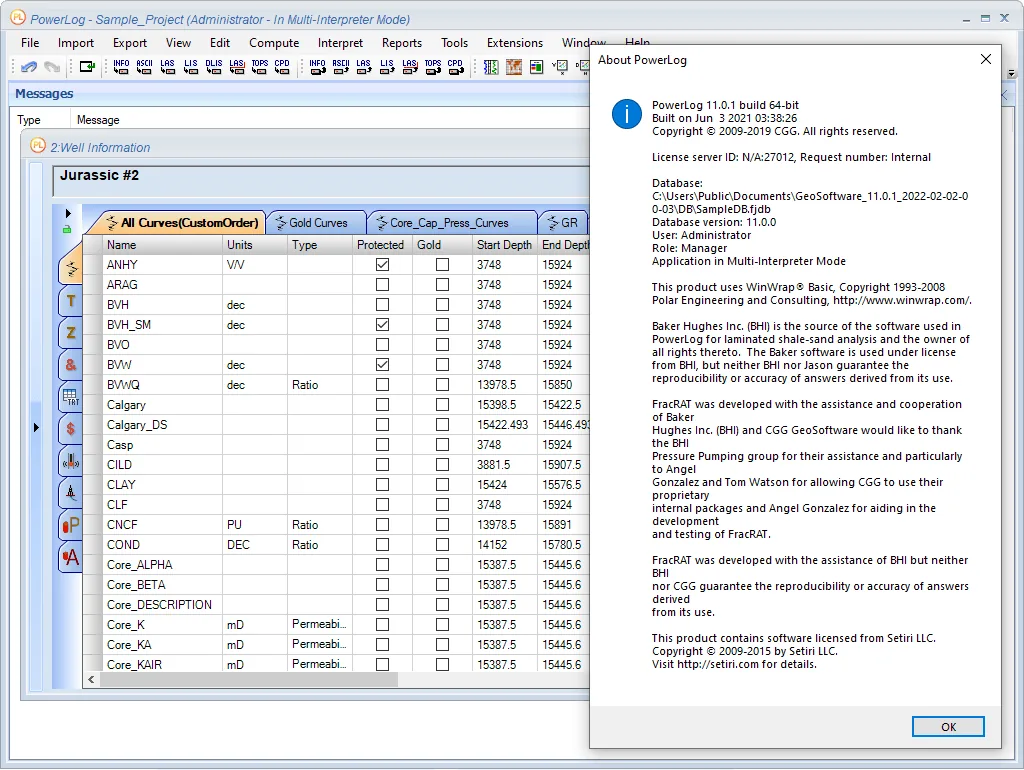Select the Z sidebar tab icon

coord(71,332)
